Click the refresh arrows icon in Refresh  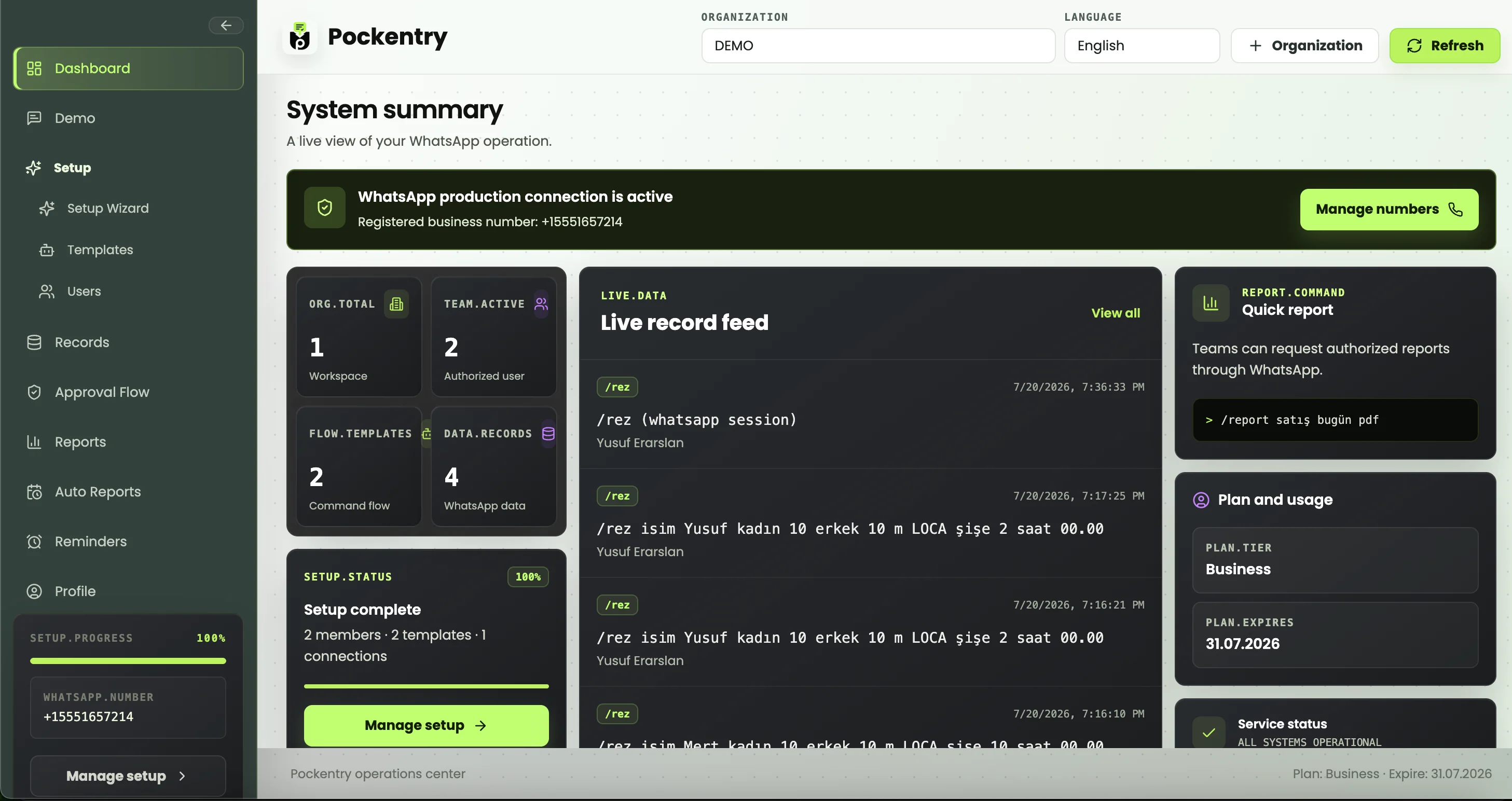pyautogui.click(x=1414, y=46)
